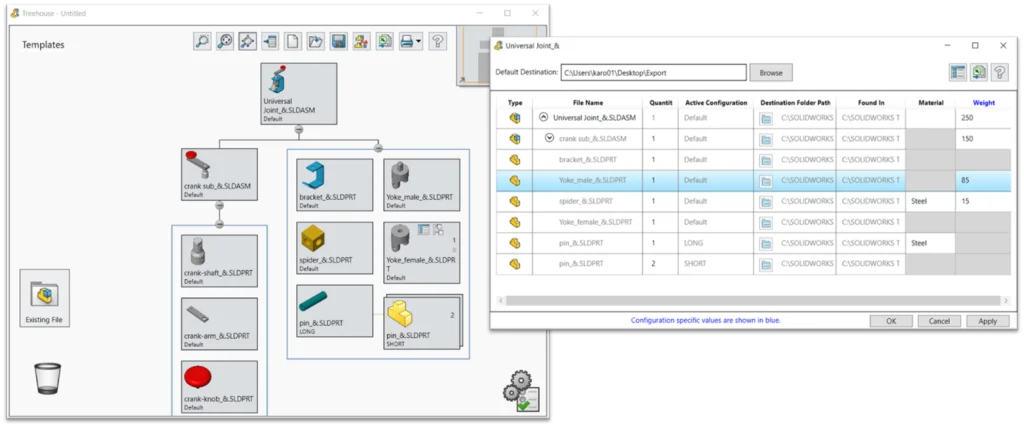Select the Yoke_female_&.SLDPRT node
The width and height of the screenshot is (1024, 427).
[422, 253]
